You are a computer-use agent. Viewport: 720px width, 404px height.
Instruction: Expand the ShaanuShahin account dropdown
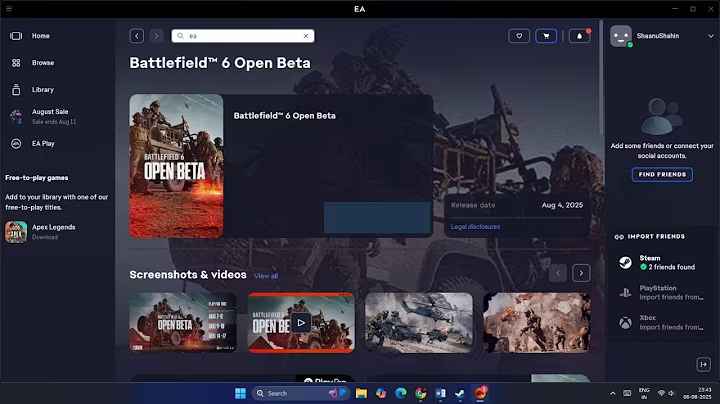tap(710, 36)
